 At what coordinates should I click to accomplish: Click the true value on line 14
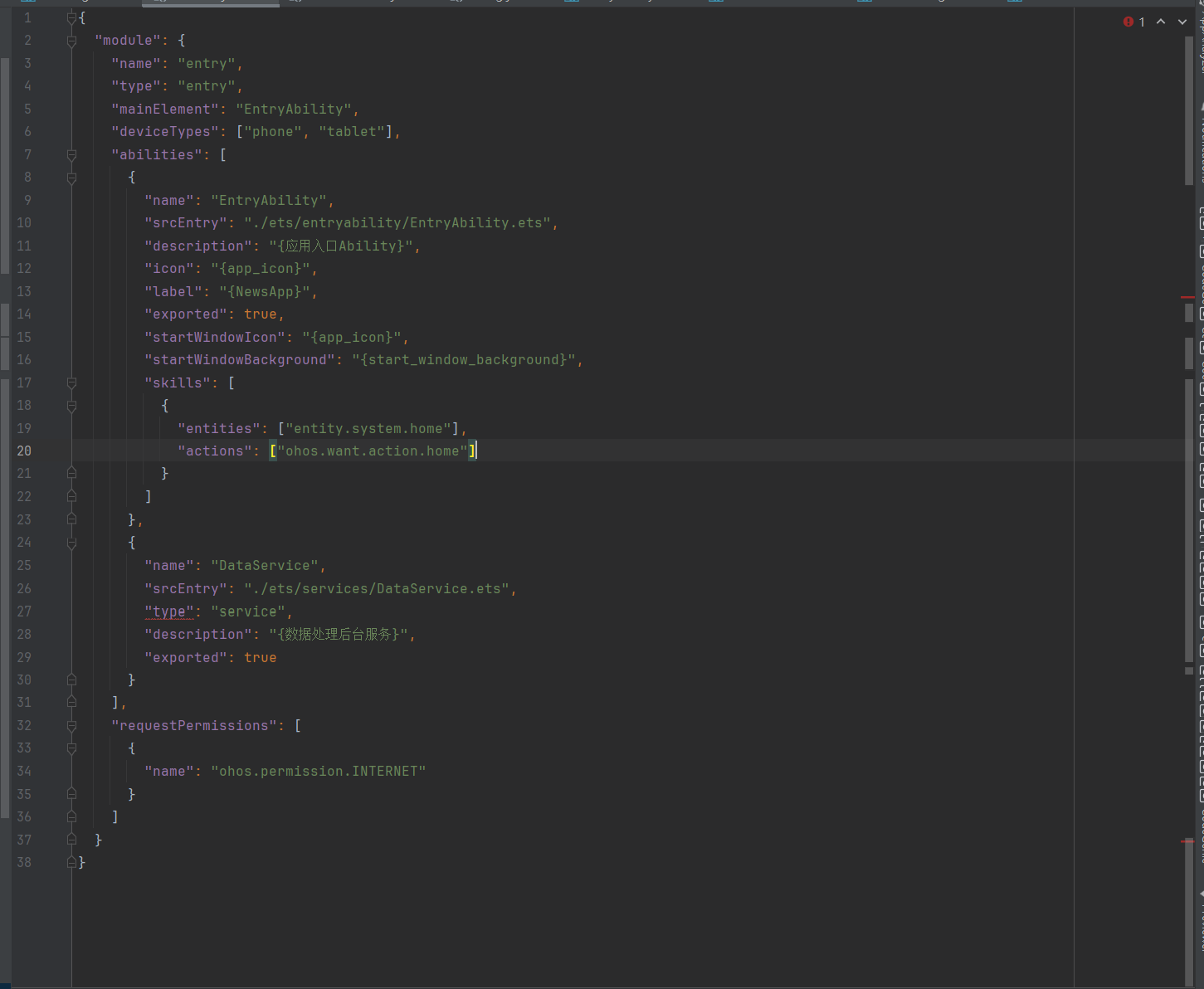click(261, 314)
